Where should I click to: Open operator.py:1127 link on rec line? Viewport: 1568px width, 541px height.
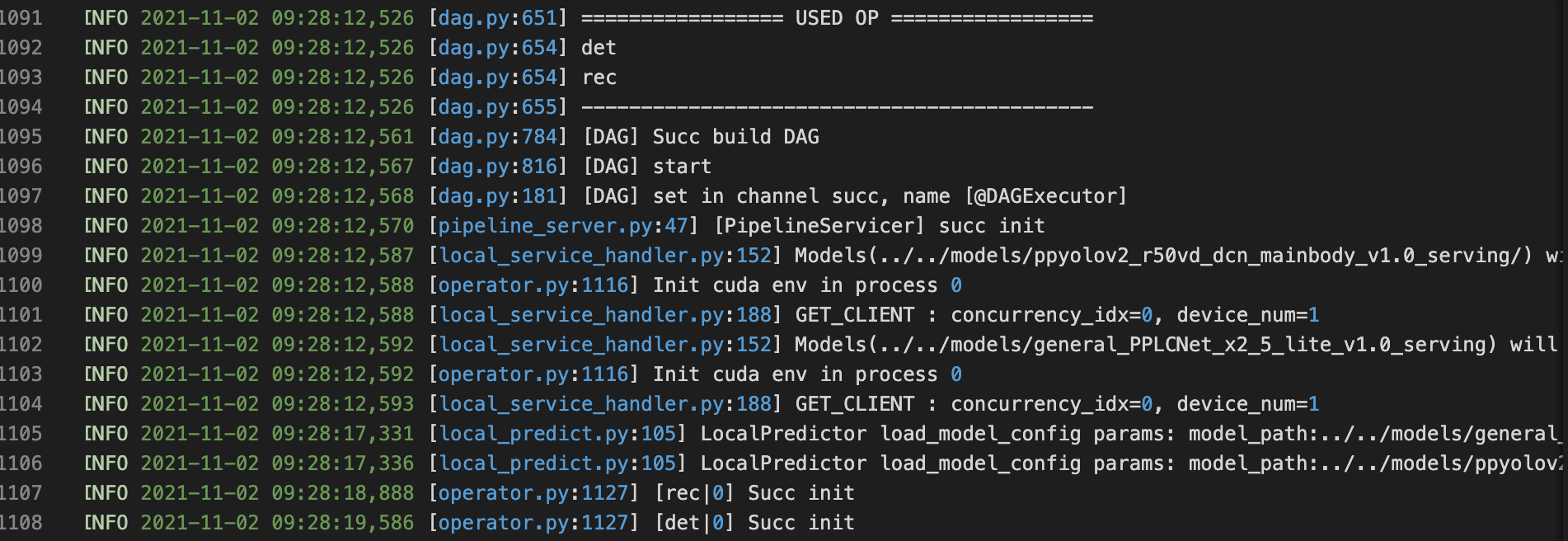pyautogui.click(x=533, y=493)
